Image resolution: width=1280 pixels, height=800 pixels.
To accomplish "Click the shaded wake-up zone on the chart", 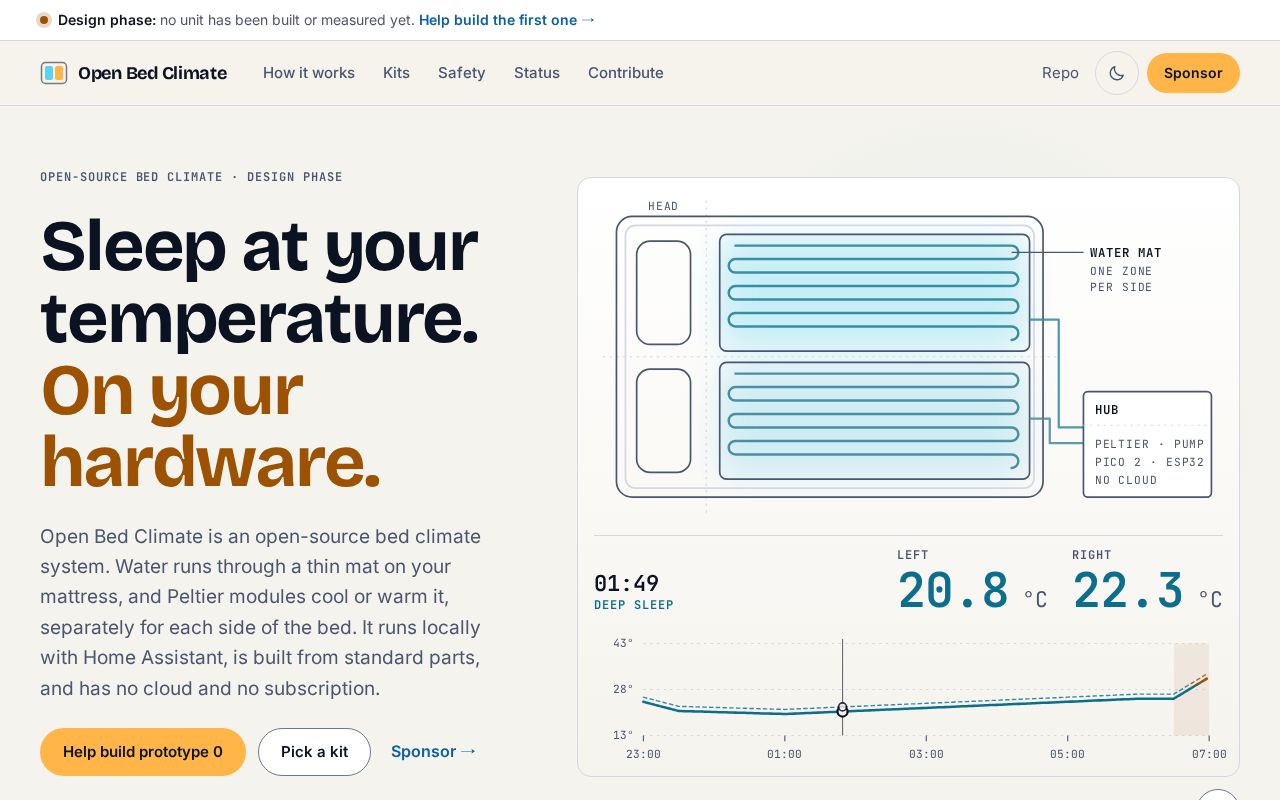I will tap(1191, 689).
